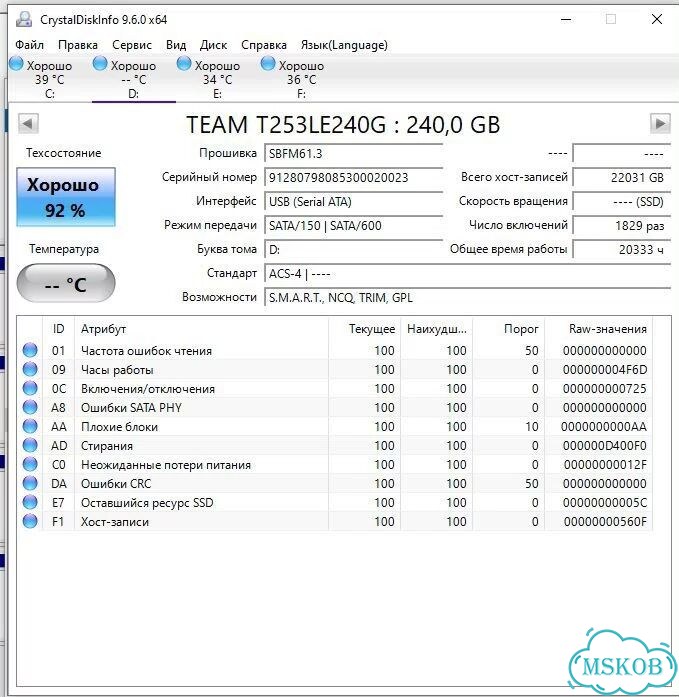The width and height of the screenshot is (679, 697).
Task: Click status orb for attribute 09 Часы работы
Action: point(30,369)
